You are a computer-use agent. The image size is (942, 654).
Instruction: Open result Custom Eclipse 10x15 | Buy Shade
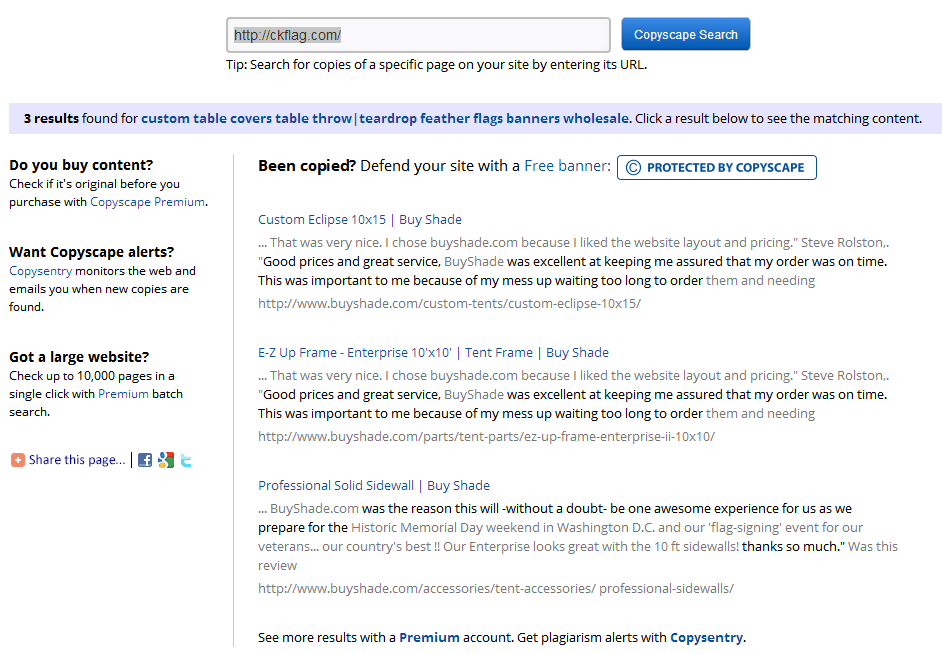[360, 219]
